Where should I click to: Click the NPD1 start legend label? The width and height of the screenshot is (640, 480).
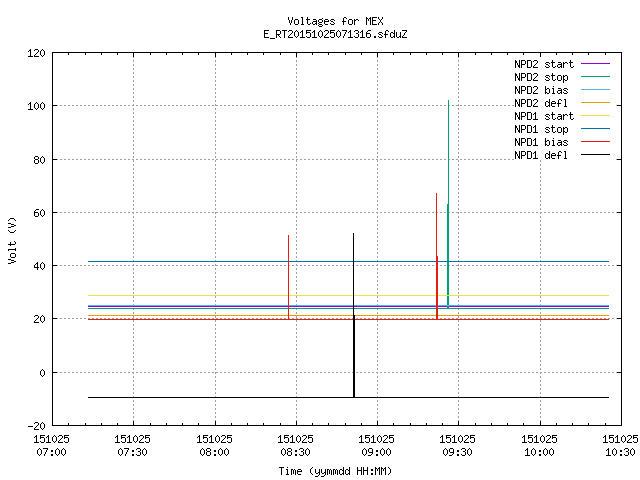point(544,116)
